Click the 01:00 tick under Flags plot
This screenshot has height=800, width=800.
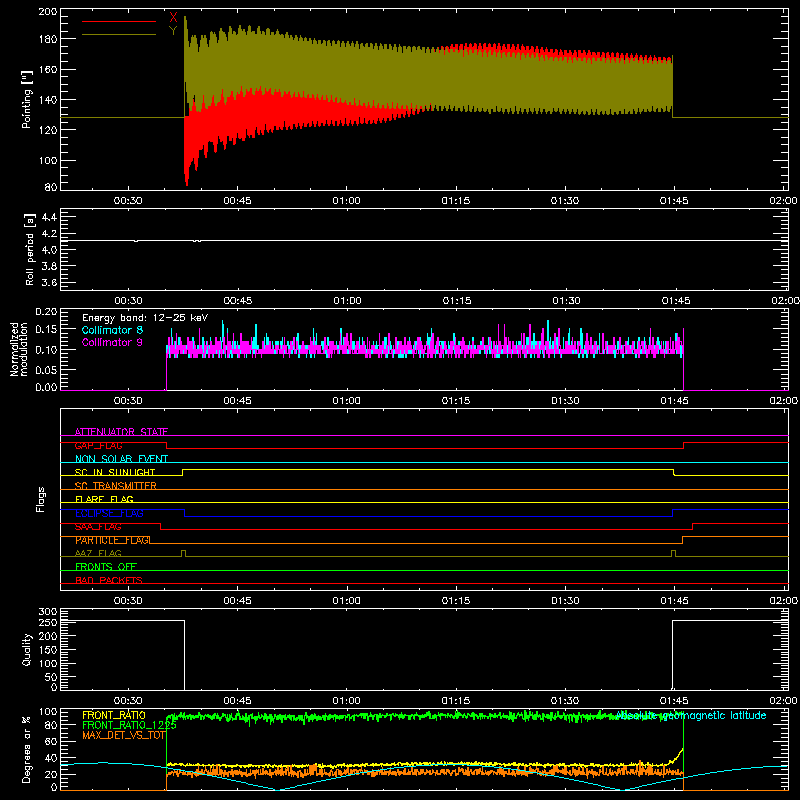(x=346, y=601)
